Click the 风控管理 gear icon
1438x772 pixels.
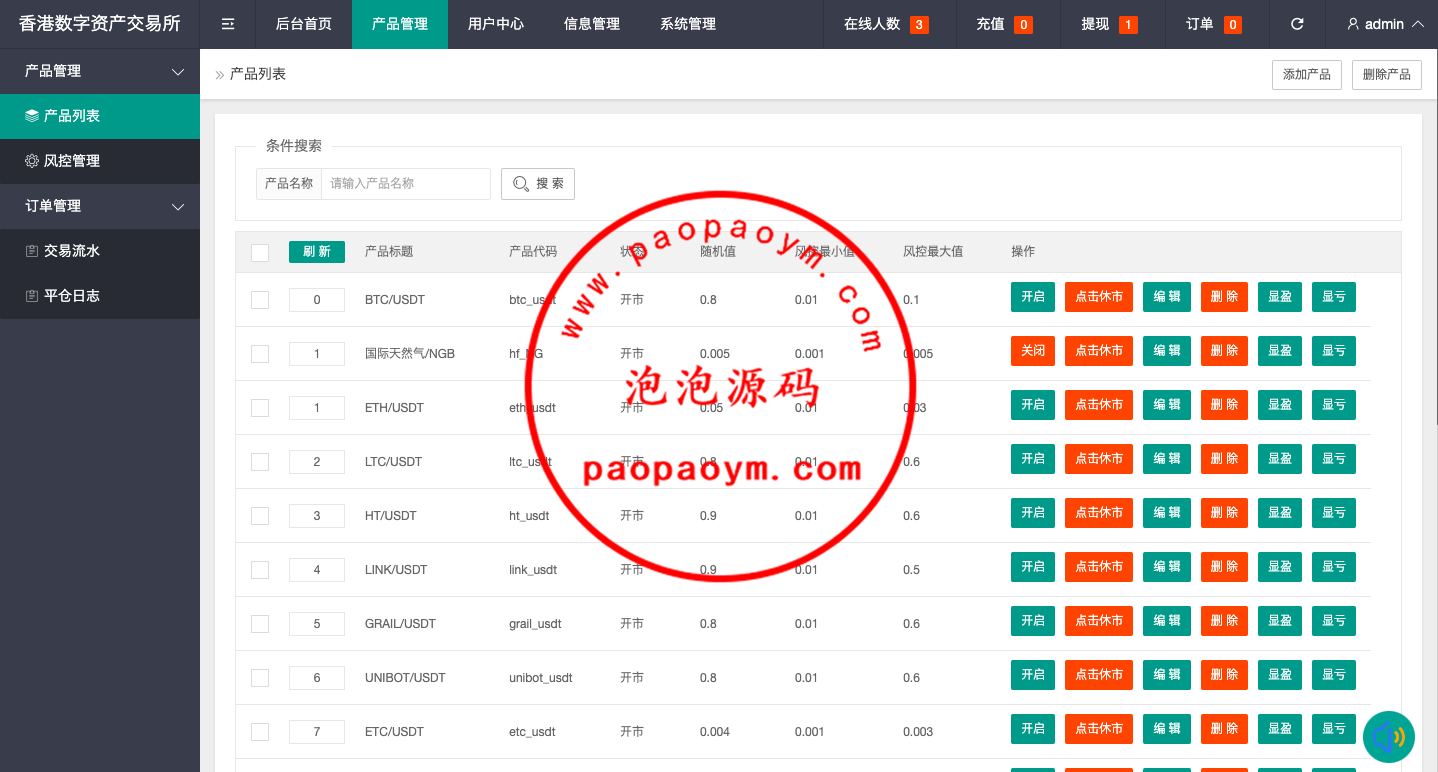coord(32,161)
